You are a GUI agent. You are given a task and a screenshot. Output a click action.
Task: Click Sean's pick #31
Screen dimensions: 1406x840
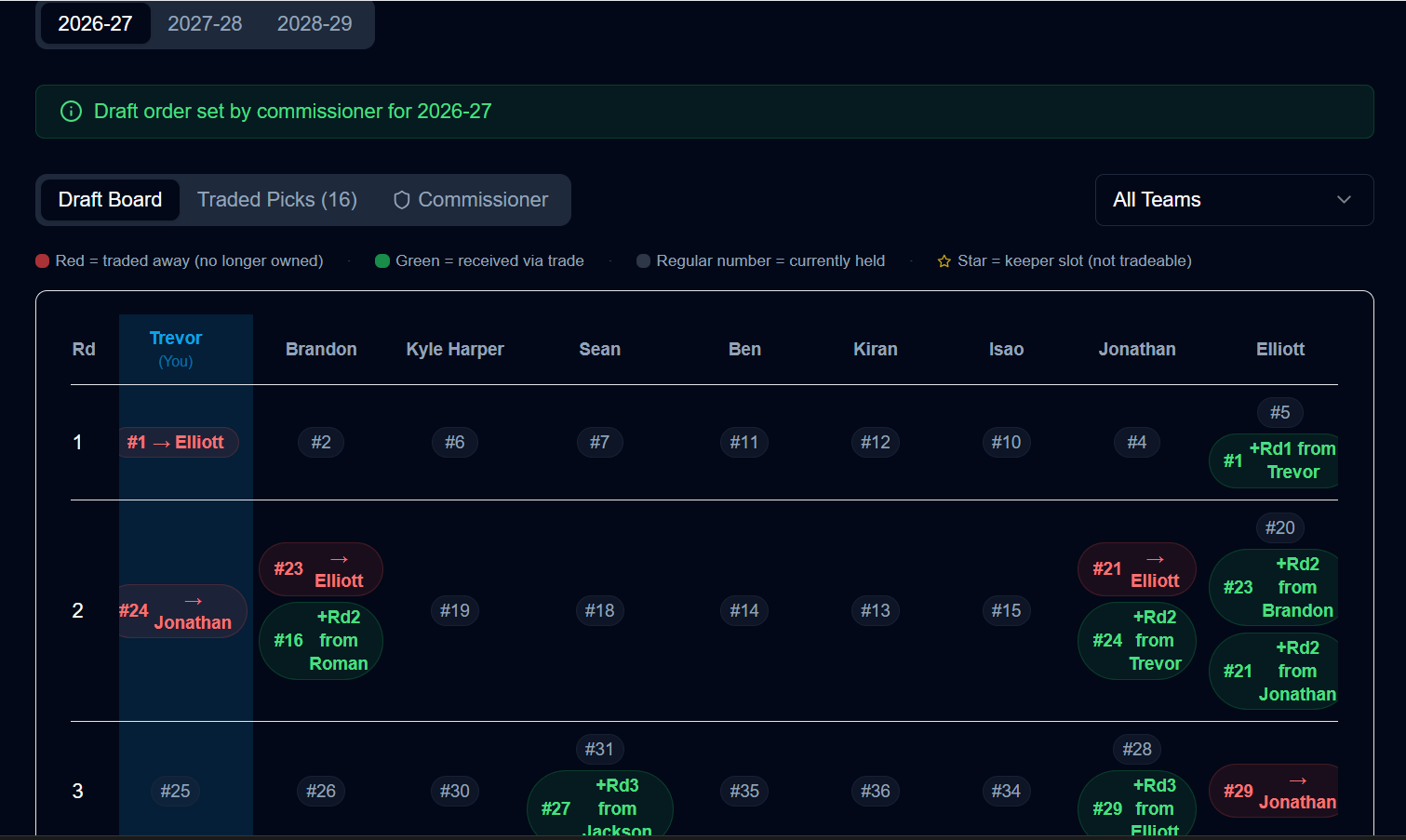click(599, 750)
